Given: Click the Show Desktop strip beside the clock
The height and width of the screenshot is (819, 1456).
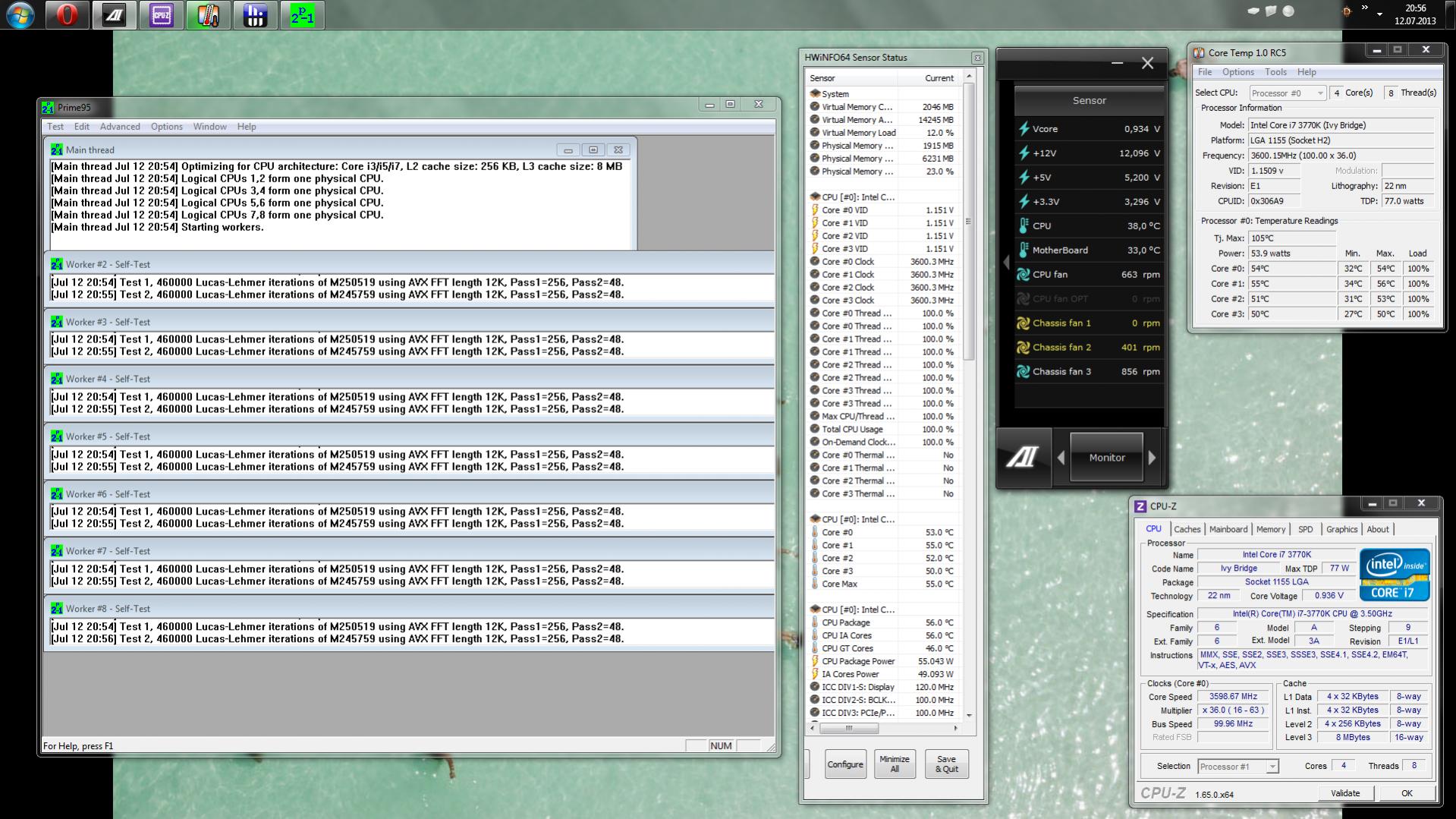Looking at the screenshot, I should [x=1450, y=15].
